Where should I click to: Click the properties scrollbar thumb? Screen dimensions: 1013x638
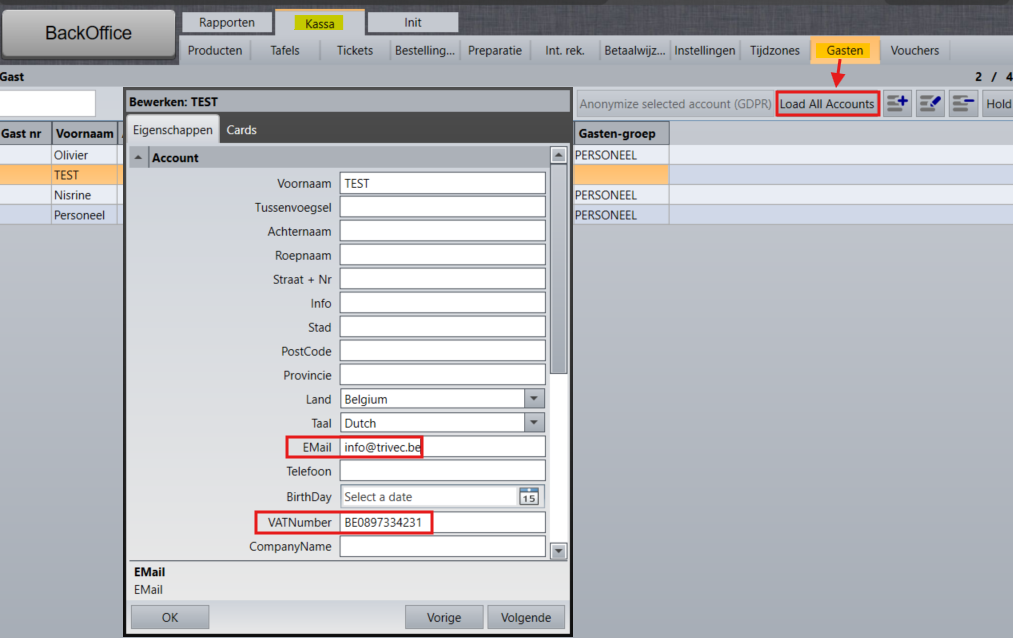tap(559, 269)
